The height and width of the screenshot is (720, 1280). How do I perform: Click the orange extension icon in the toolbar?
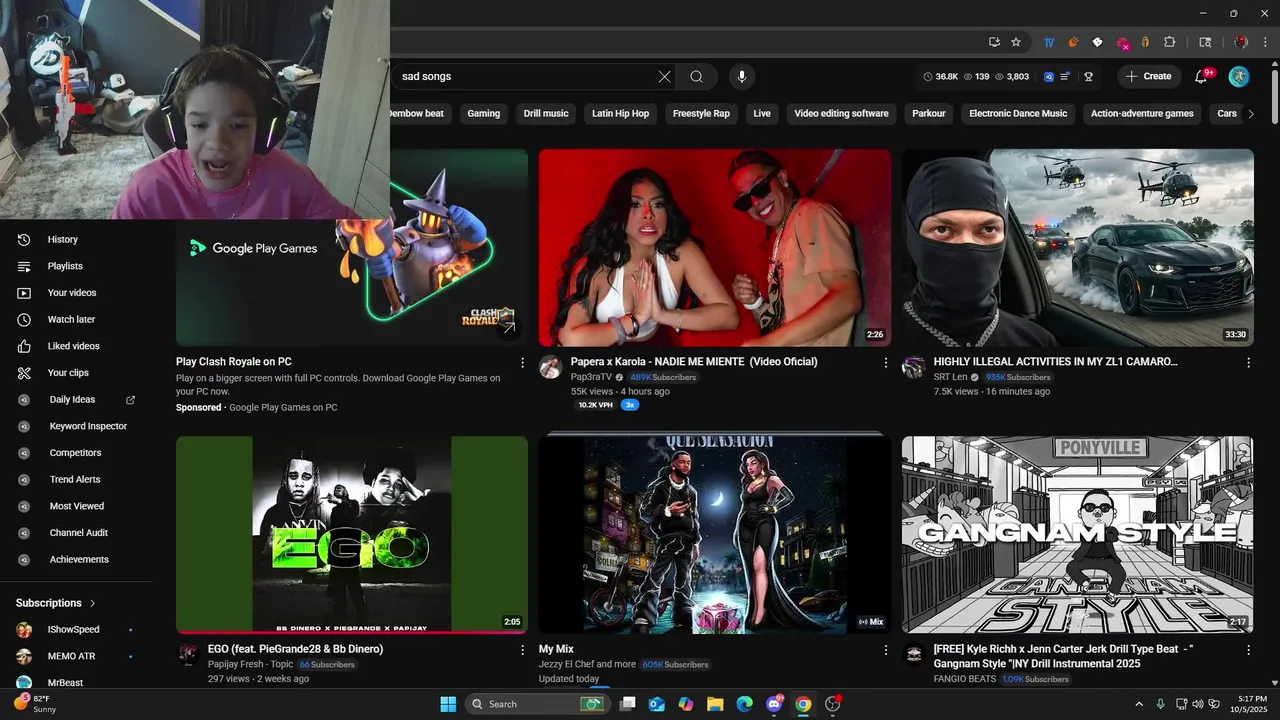click(x=1074, y=42)
